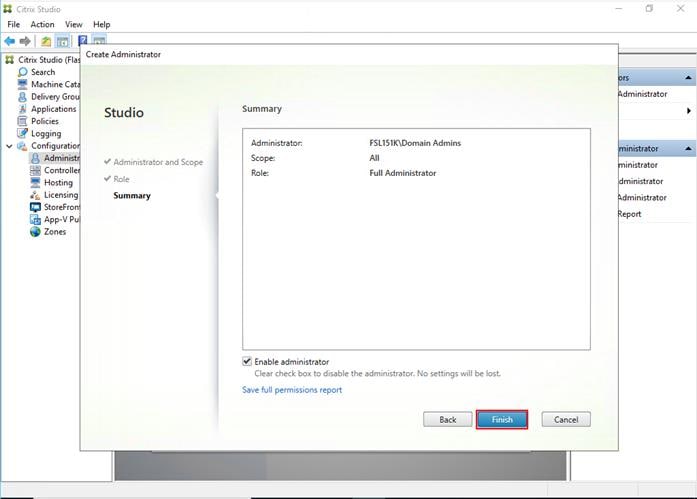Image resolution: width=697 pixels, height=499 pixels.
Task: Select the Delivery Groups icon
Action: (23, 96)
